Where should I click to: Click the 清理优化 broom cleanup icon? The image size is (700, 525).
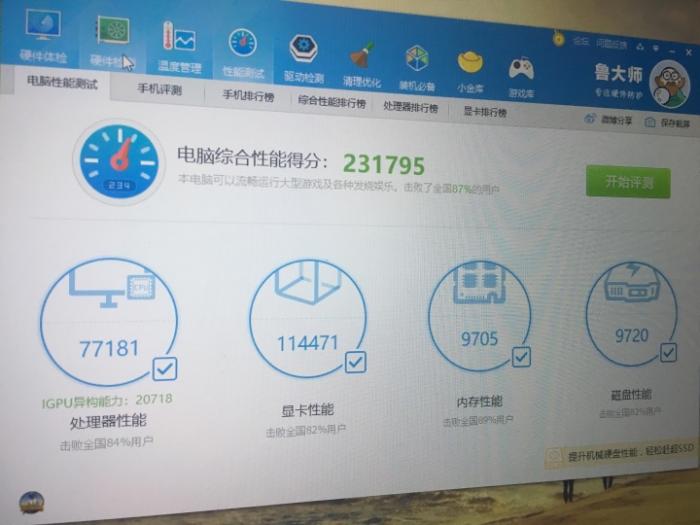(x=361, y=56)
